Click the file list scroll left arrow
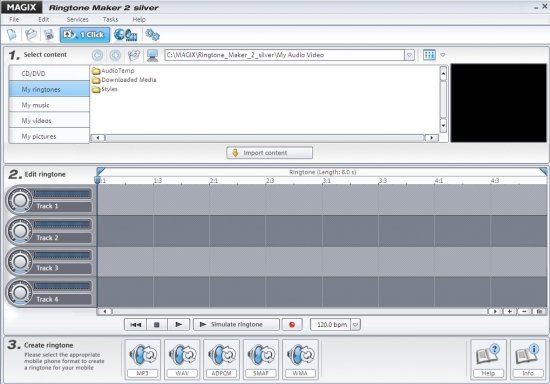Screen dimensions: 550x384 point(98,138)
